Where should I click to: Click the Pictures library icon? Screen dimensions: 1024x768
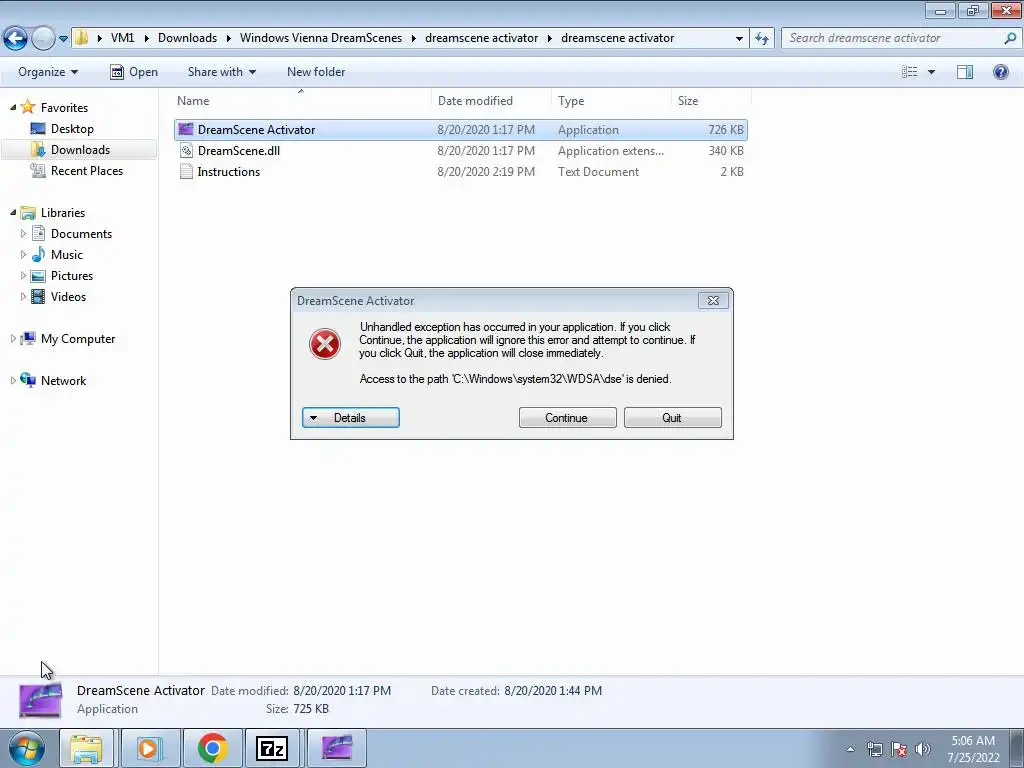(39, 276)
